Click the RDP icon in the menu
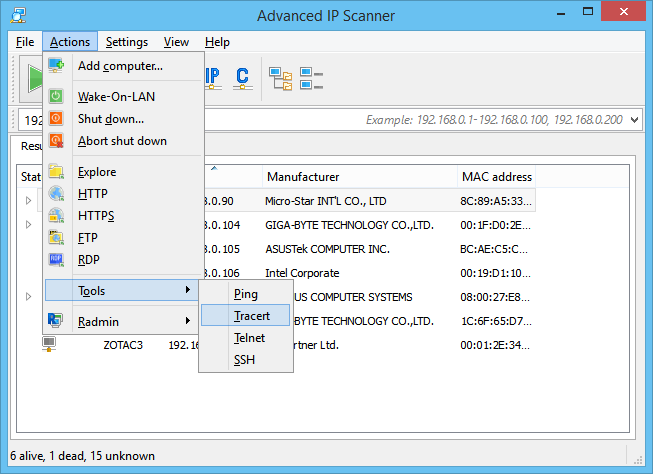Viewport: 653px width, 474px height. [56, 260]
